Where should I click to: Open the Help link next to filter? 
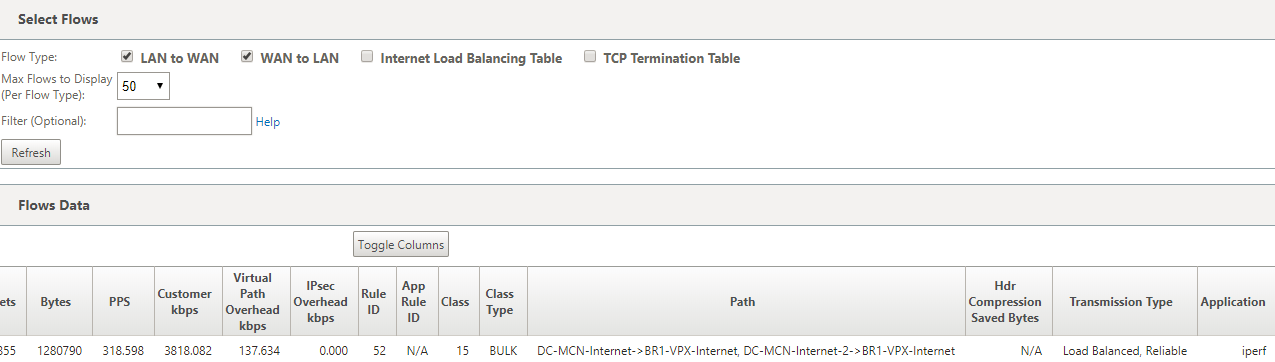(x=268, y=122)
